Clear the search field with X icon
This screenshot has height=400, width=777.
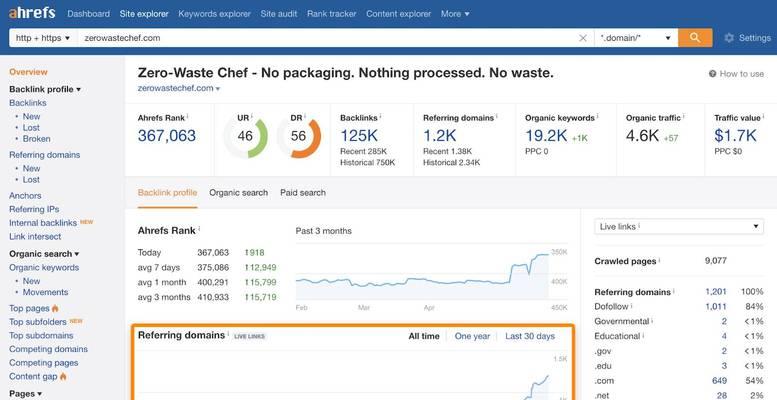pos(583,38)
